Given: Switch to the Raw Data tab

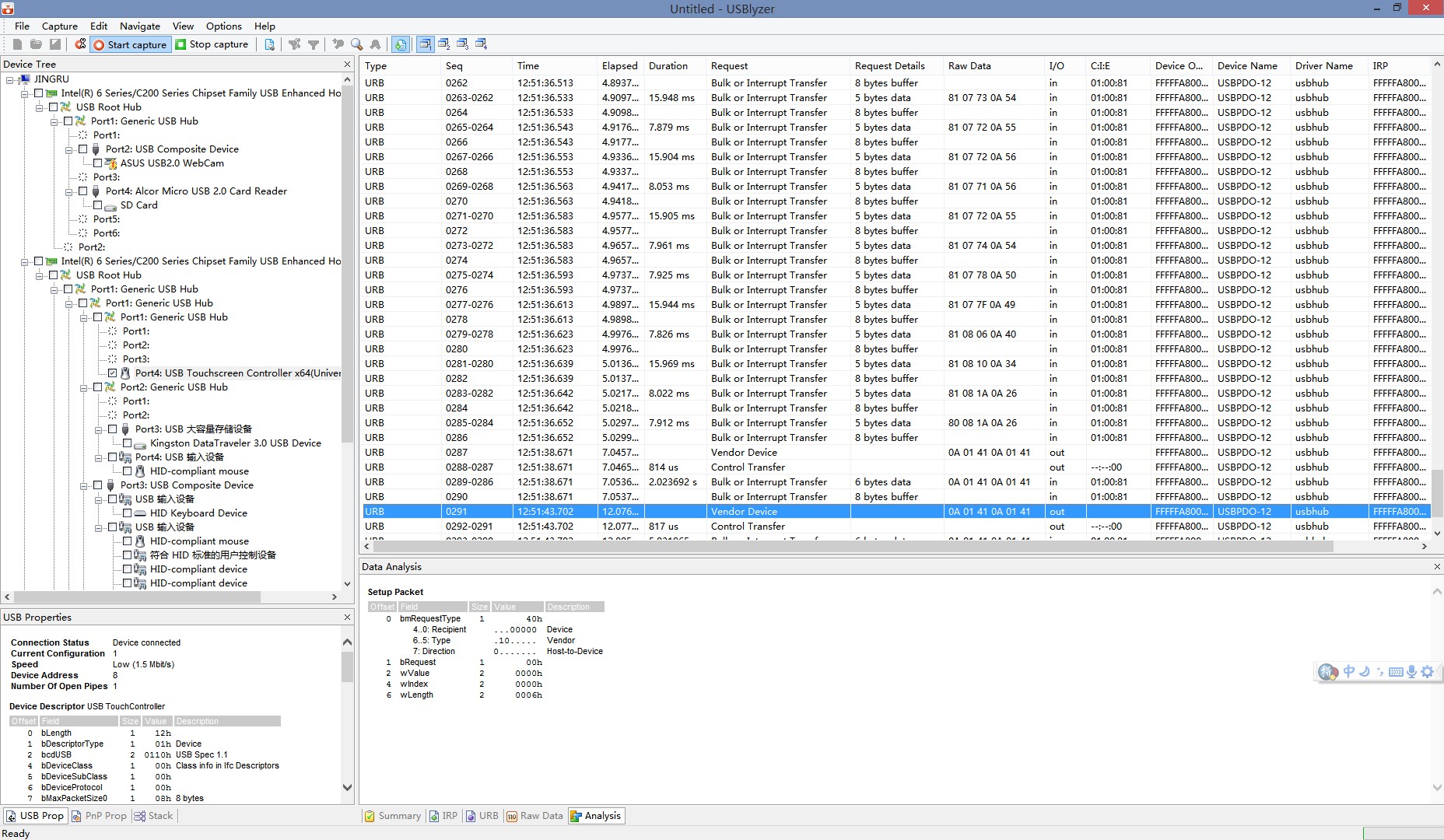Looking at the screenshot, I should 534,816.
